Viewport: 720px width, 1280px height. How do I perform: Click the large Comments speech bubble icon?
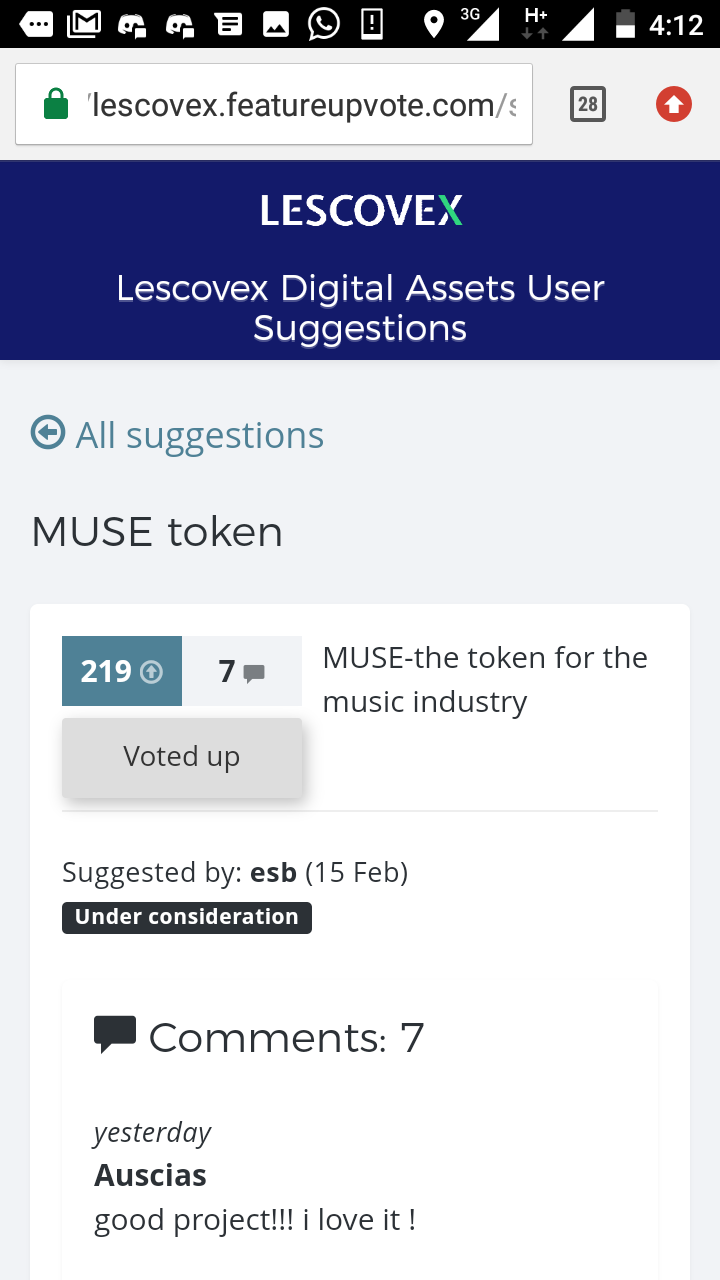[115, 1034]
